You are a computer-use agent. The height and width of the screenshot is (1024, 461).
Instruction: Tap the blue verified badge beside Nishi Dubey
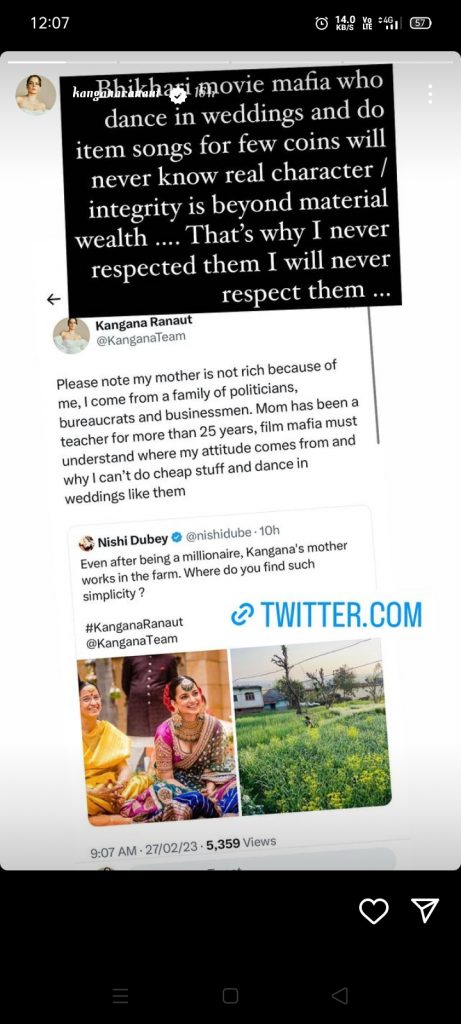coord(176,538)
